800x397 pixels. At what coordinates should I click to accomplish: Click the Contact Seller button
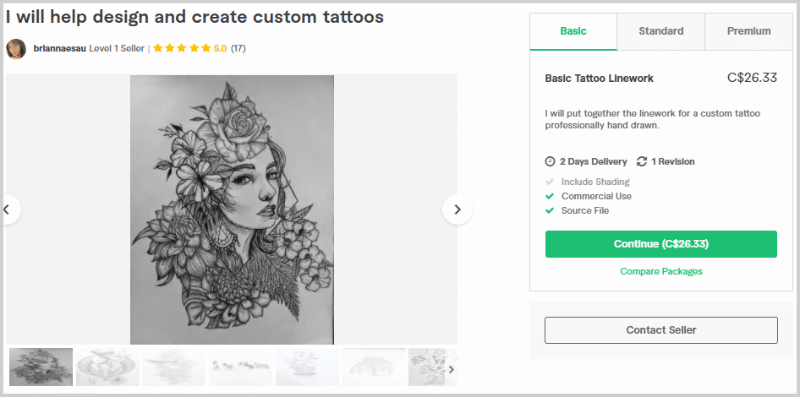[661, 330]
